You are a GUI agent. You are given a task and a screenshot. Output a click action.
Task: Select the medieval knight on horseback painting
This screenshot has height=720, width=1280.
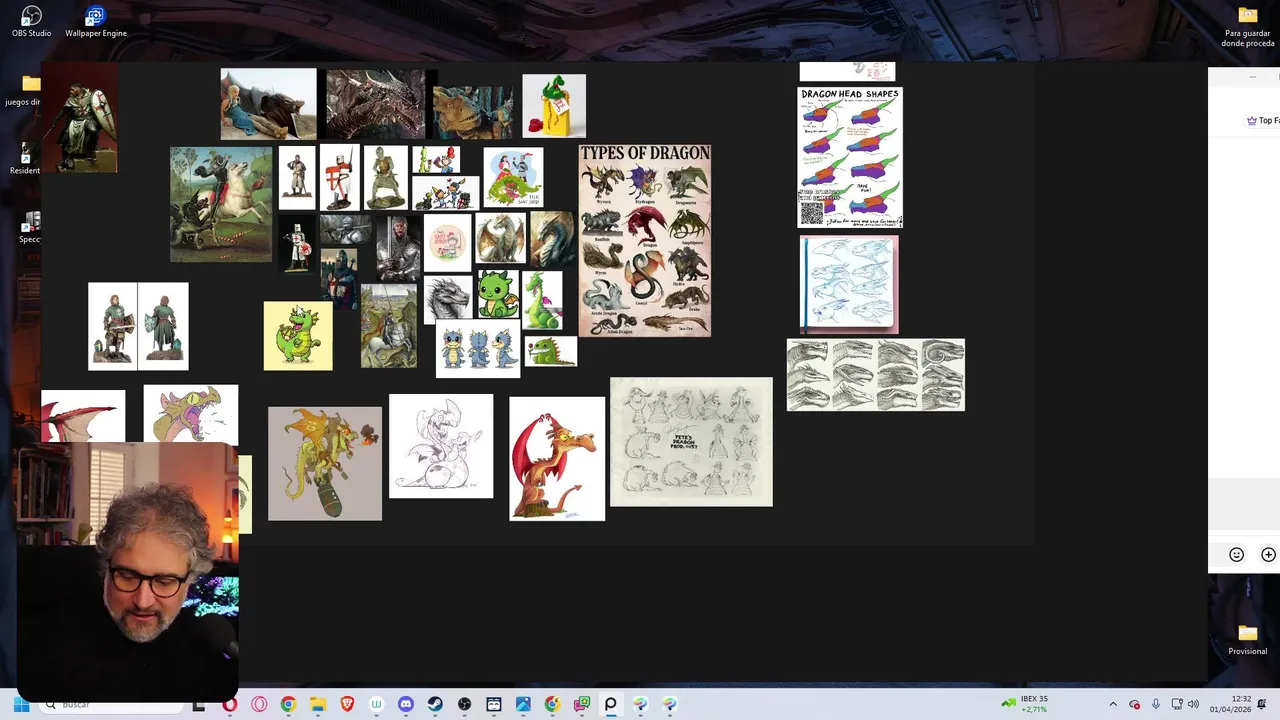389,326
